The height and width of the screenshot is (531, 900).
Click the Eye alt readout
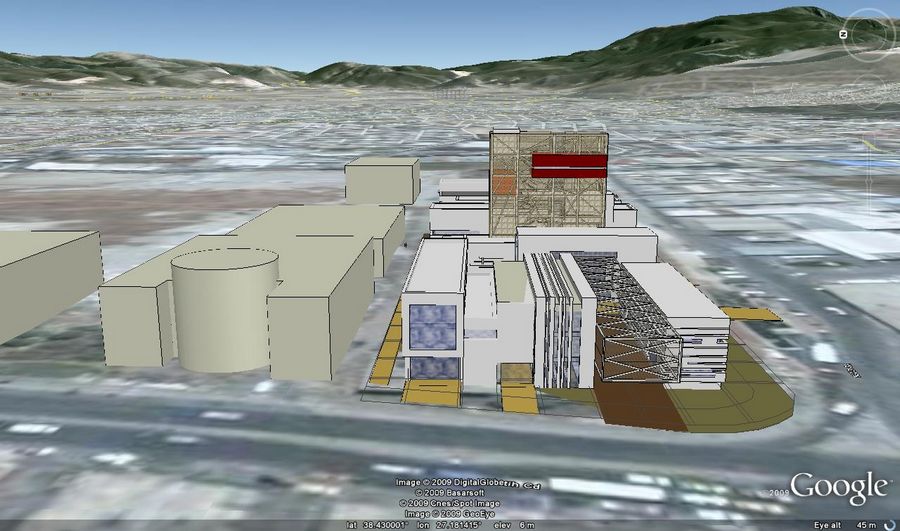pos(840,524)
